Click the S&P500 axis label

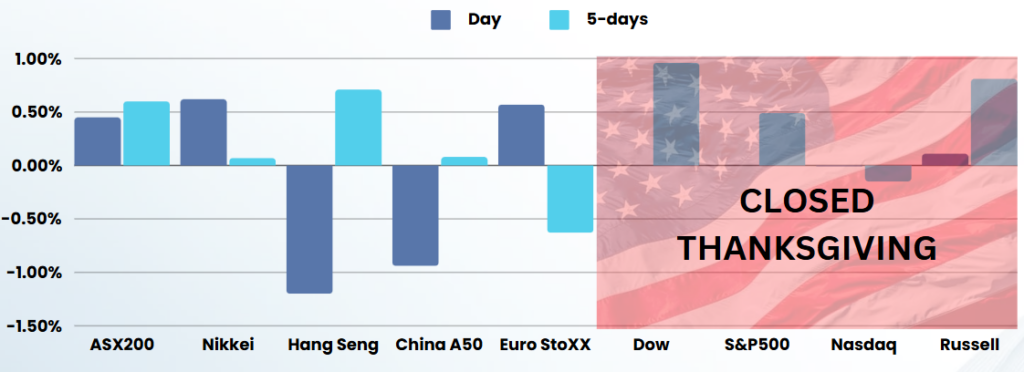point(758,345)
